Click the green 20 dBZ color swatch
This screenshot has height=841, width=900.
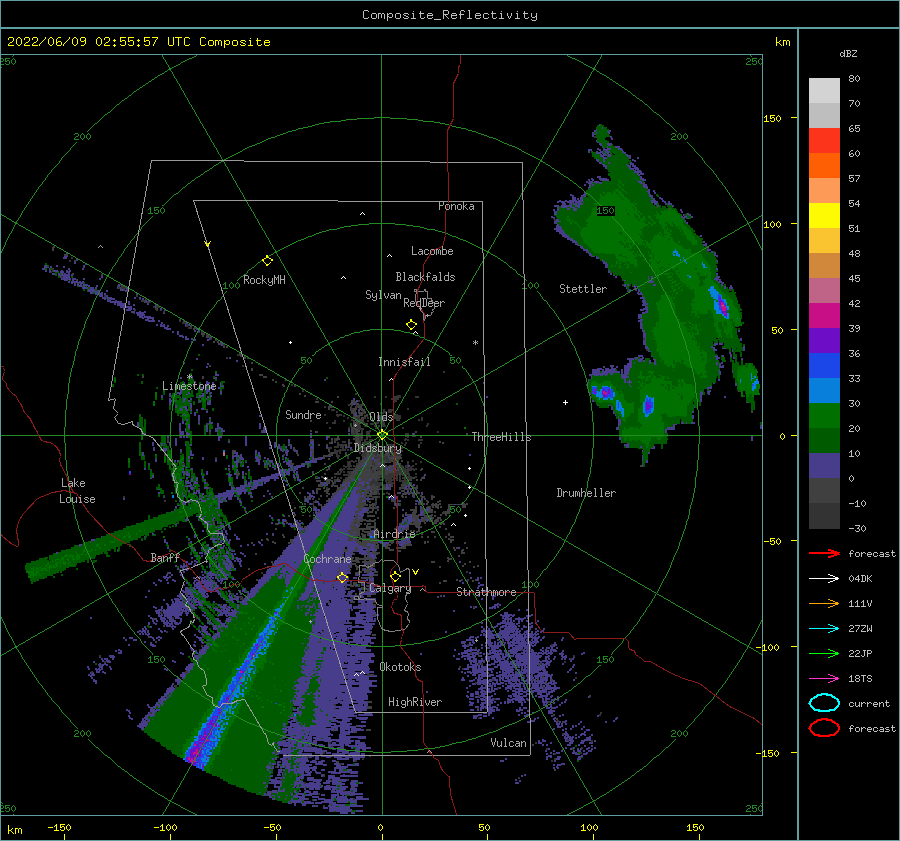coord(824,416)
